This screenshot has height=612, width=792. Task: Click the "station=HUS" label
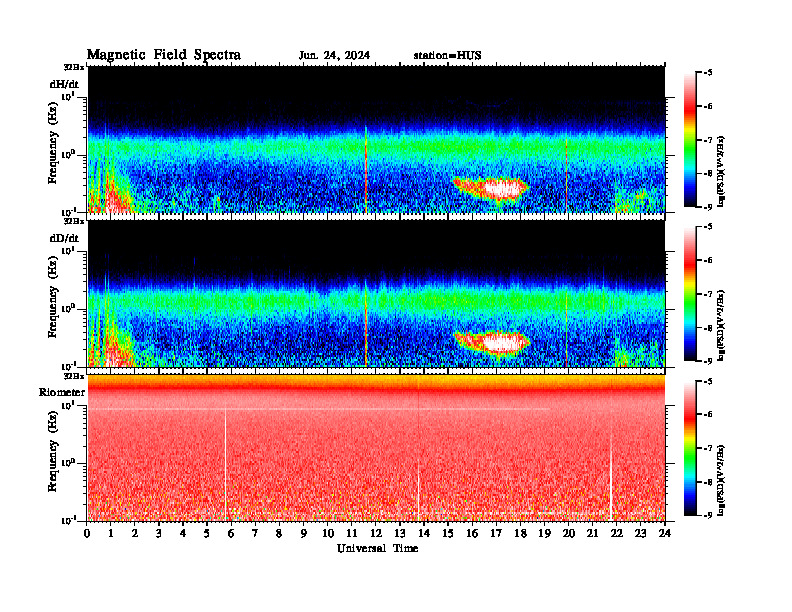tap(448, 55)
